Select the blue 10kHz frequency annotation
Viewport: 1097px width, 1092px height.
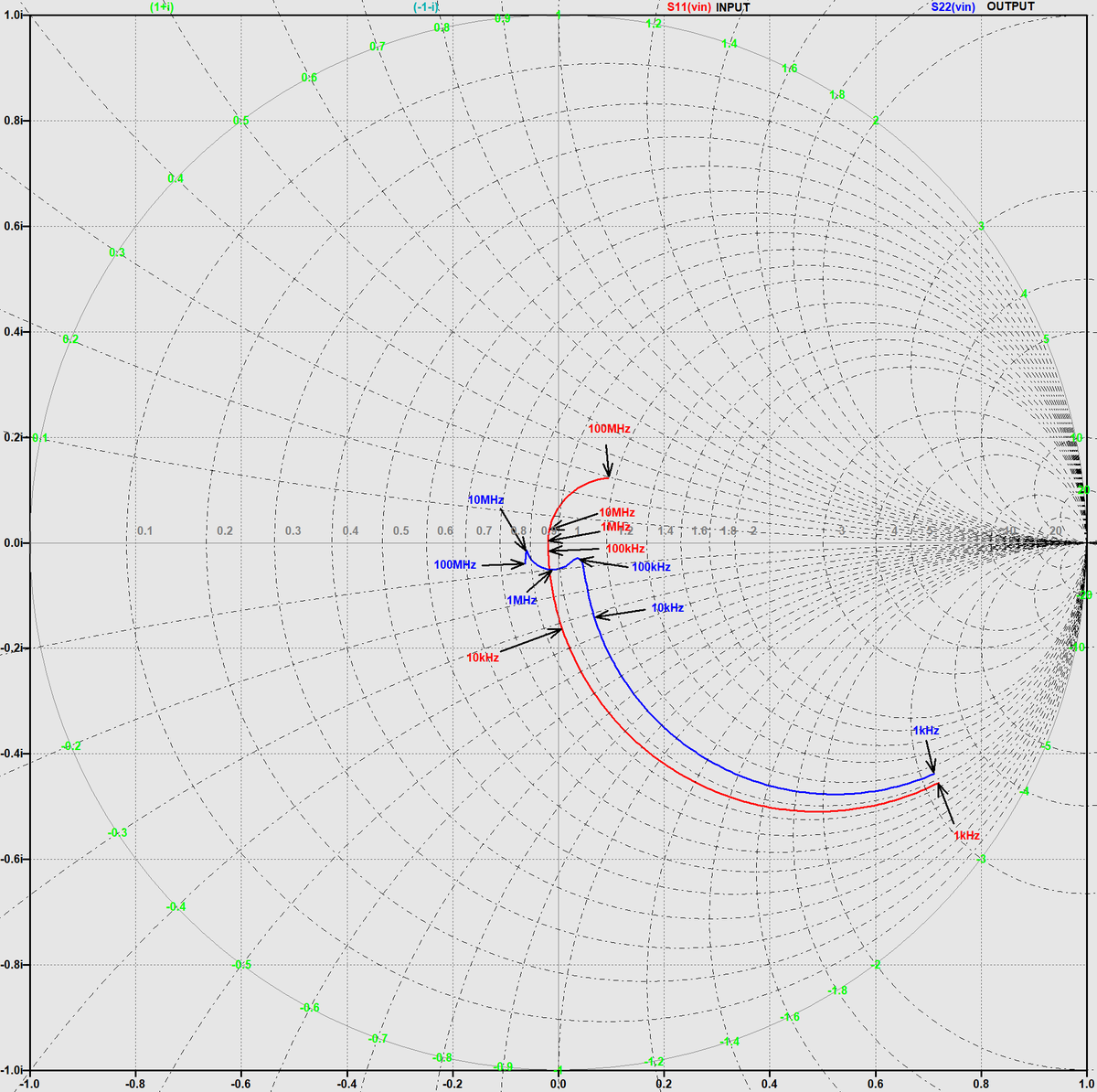coord(667,607)
